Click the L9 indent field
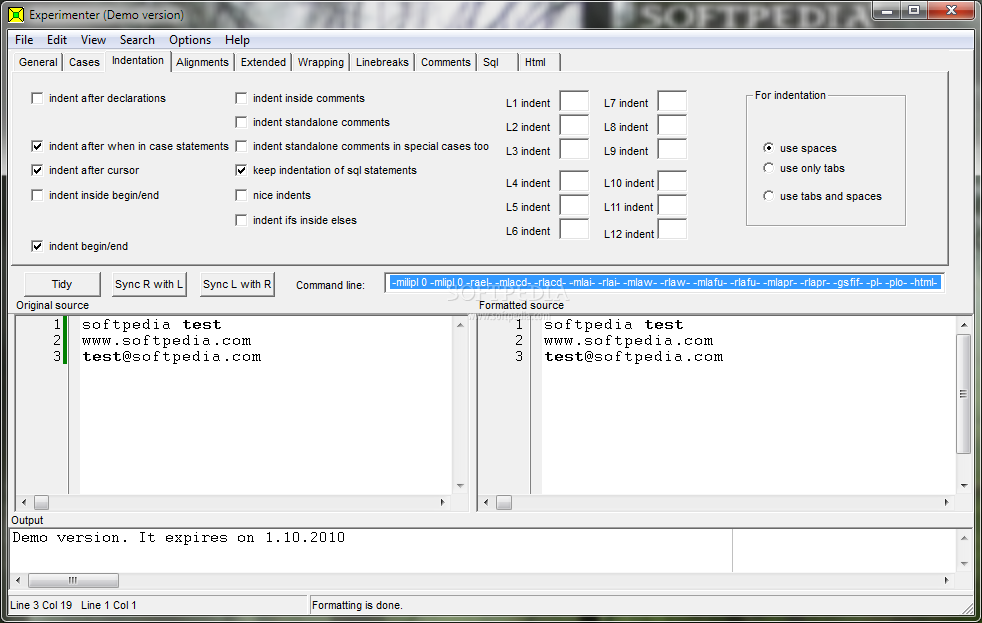 673,149
